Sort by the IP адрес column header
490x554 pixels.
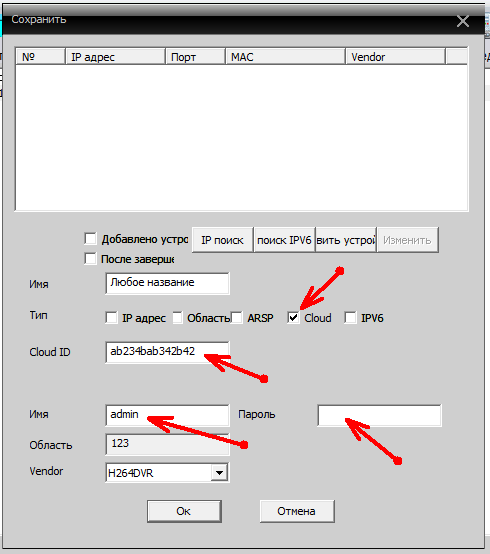116,57
